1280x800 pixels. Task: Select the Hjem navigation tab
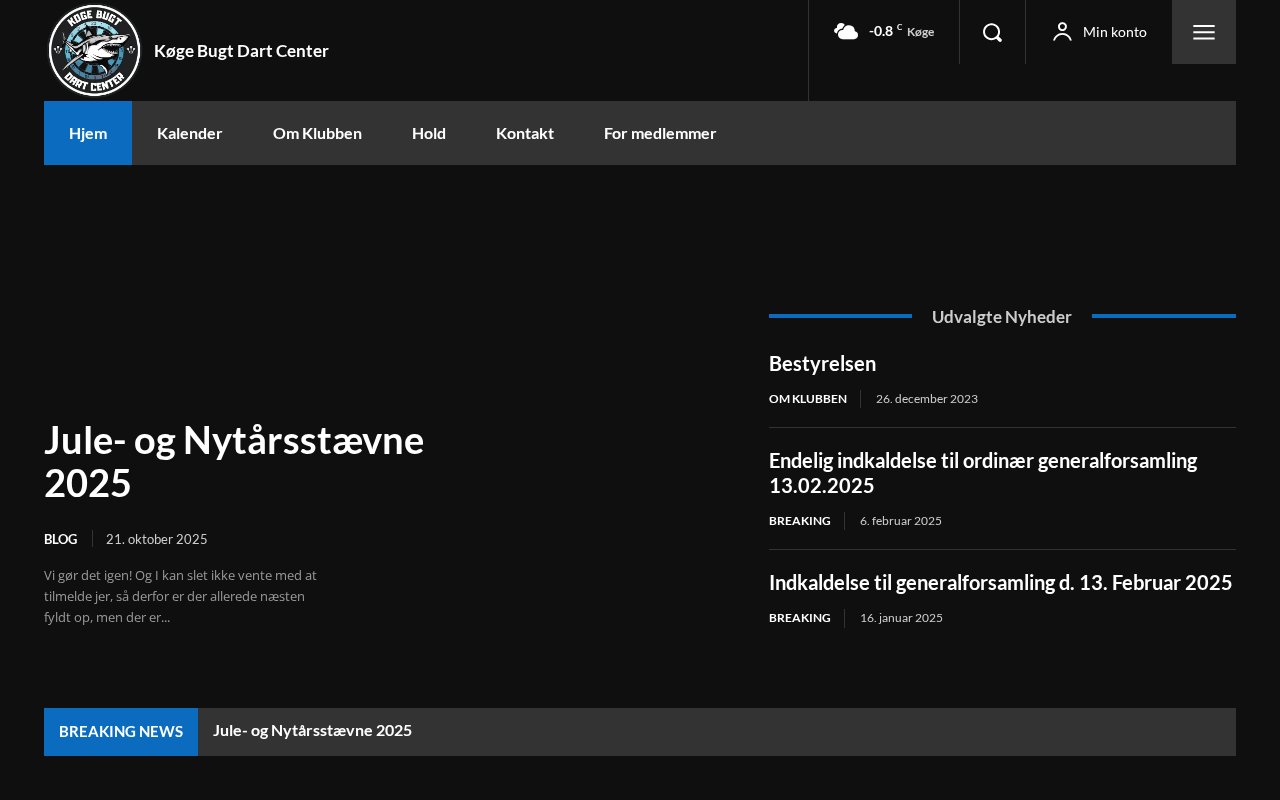88,133
